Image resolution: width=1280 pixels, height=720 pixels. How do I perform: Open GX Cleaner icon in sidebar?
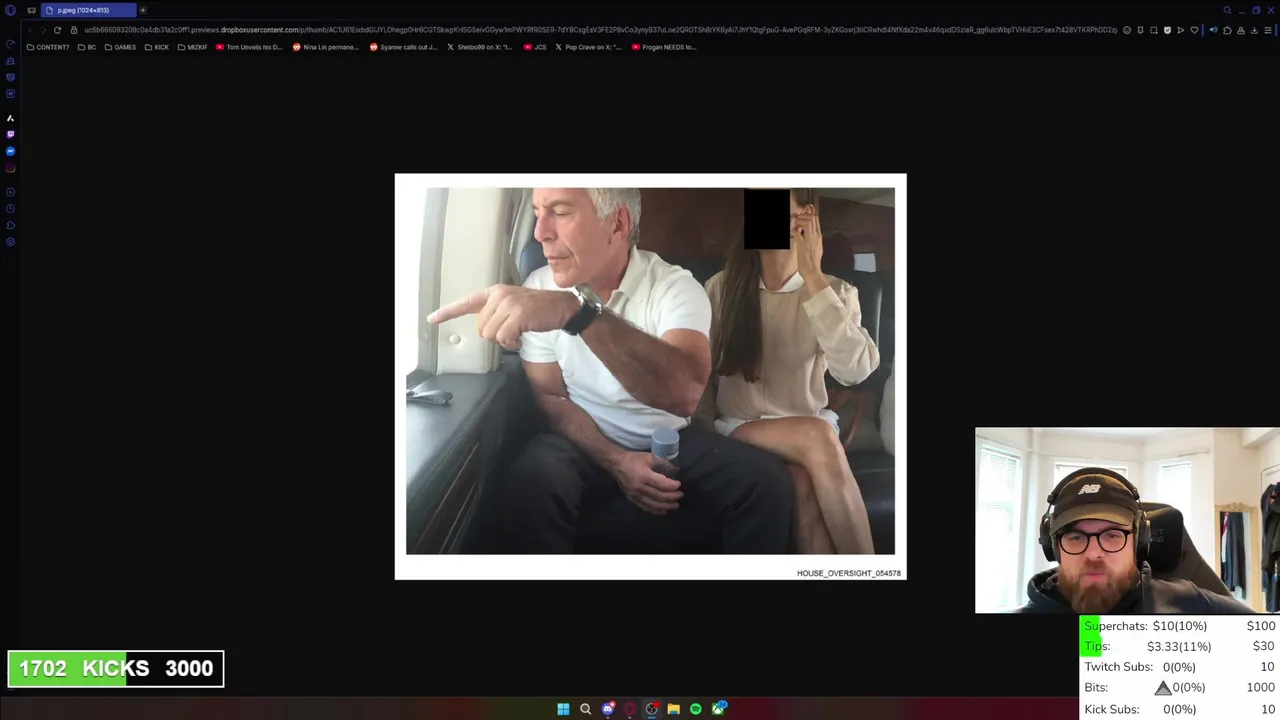(10, 61)
